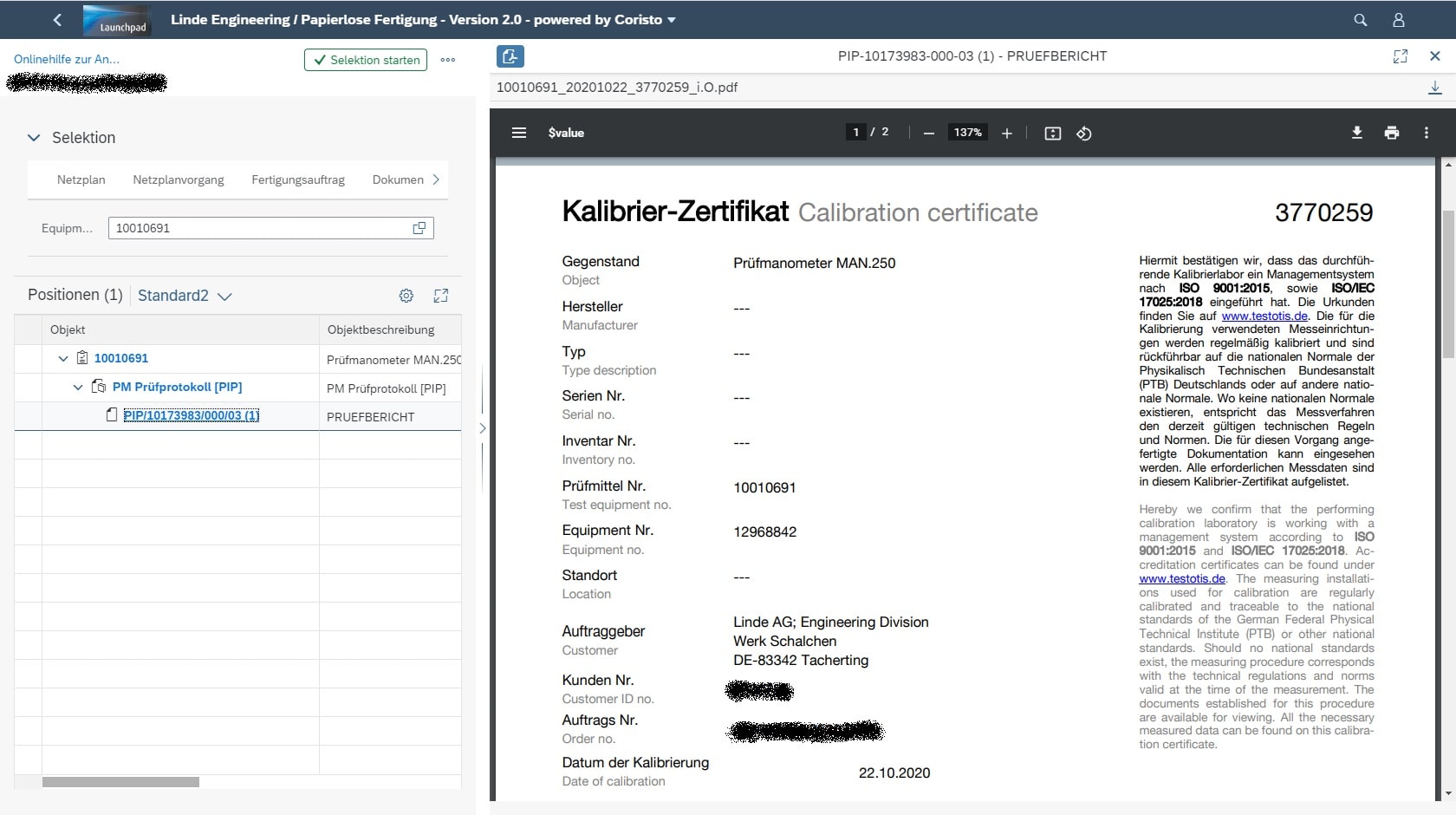Rotate the PDF counterclockwise
Viewport: 1456px width, 815px height.
[1084, 133]
